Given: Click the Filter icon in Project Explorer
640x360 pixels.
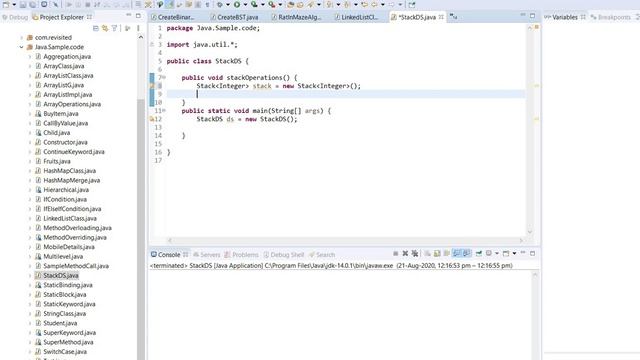Looking at the screenshot, I should pos(114,28).
